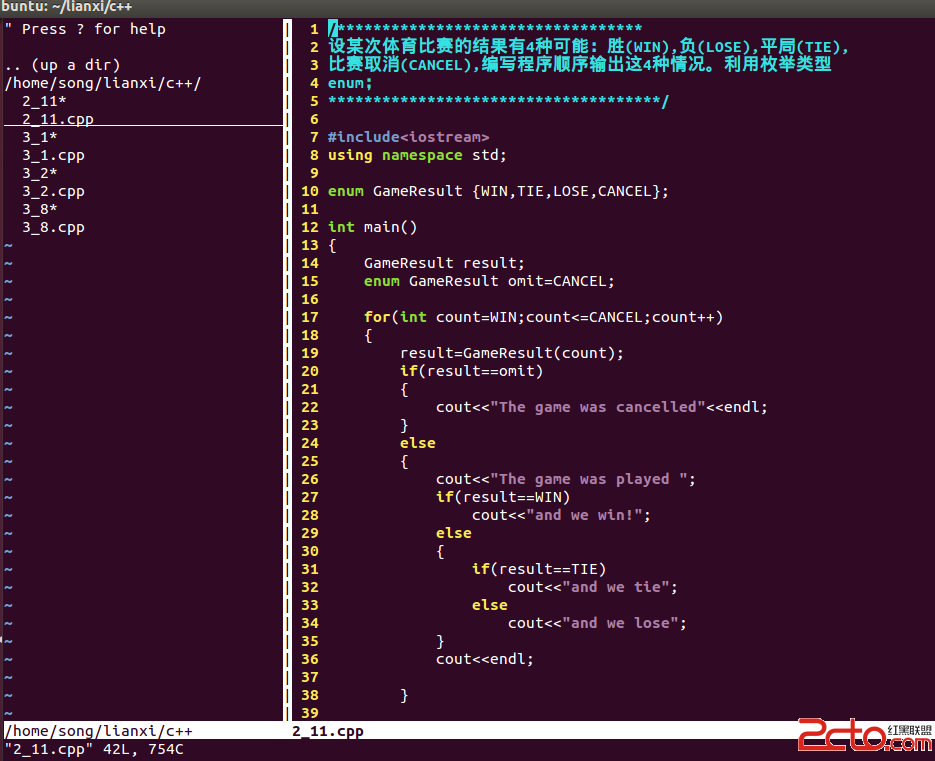
Task: Open the 2_11* executable entry
Action: coord(44,101)
